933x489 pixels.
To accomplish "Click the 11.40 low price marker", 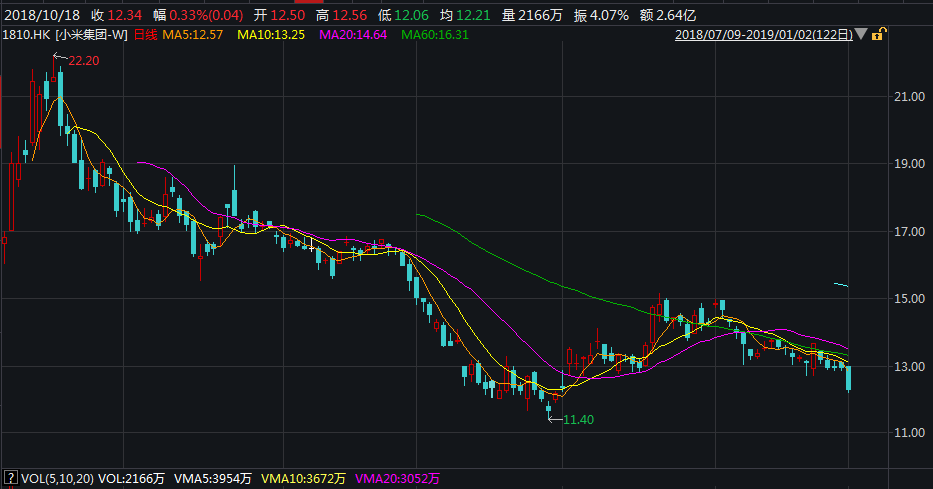I will 578,419.
